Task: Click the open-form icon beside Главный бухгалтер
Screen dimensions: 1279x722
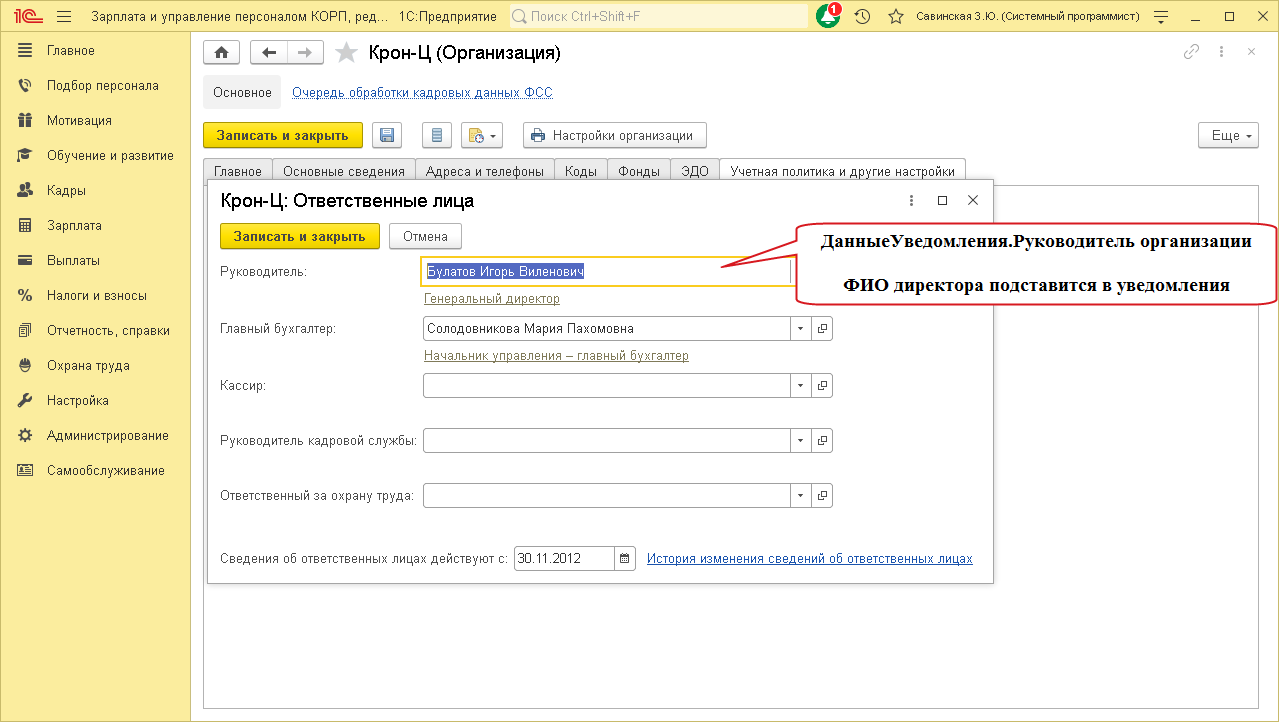Action: click(x=823, y=328)
